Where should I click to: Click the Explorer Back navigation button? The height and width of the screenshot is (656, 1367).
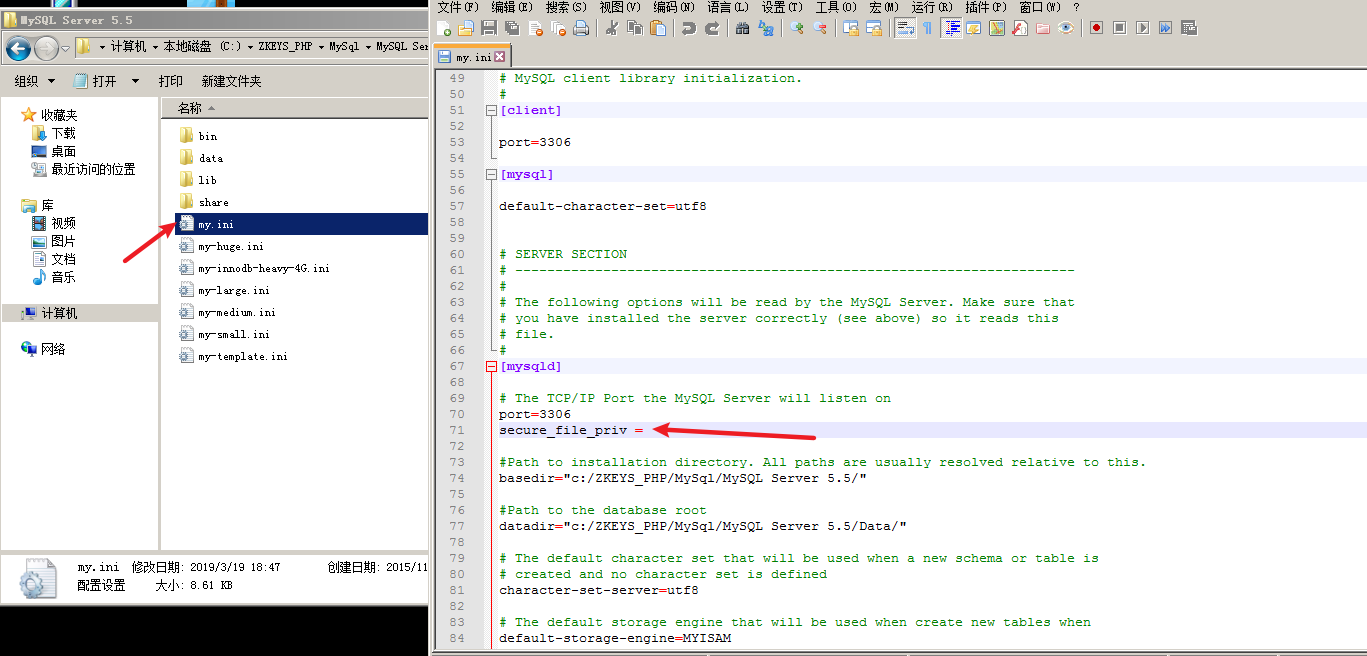coord(18,47)
